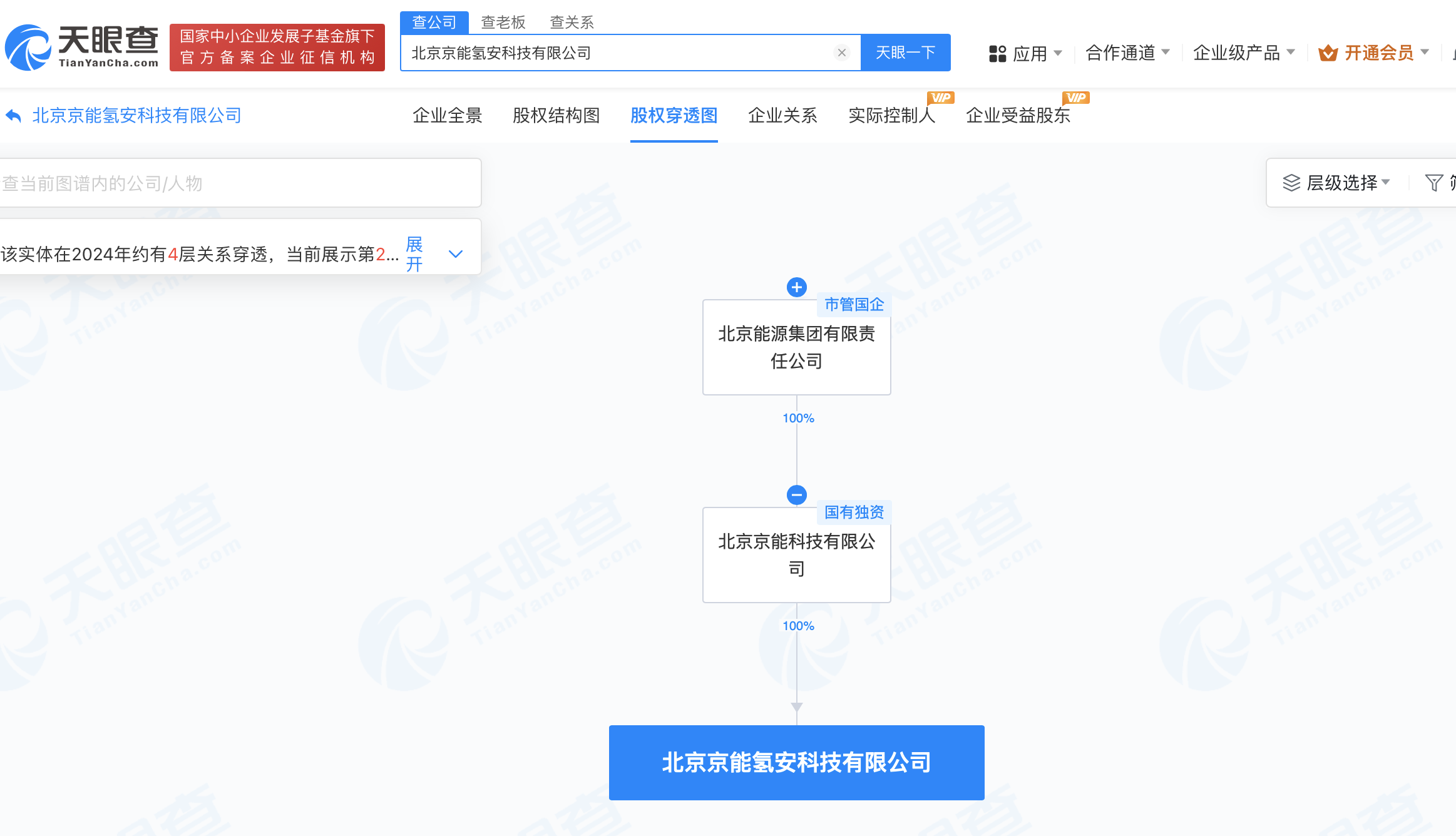Viewport: 1456px width, 836px height.
Task: Click the 展开 link
Action: coord(414,254)
